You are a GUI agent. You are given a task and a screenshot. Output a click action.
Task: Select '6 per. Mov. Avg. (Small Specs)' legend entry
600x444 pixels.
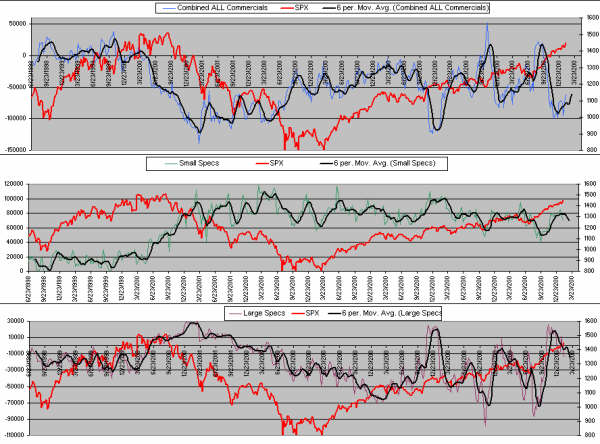[x=378, y=163]
